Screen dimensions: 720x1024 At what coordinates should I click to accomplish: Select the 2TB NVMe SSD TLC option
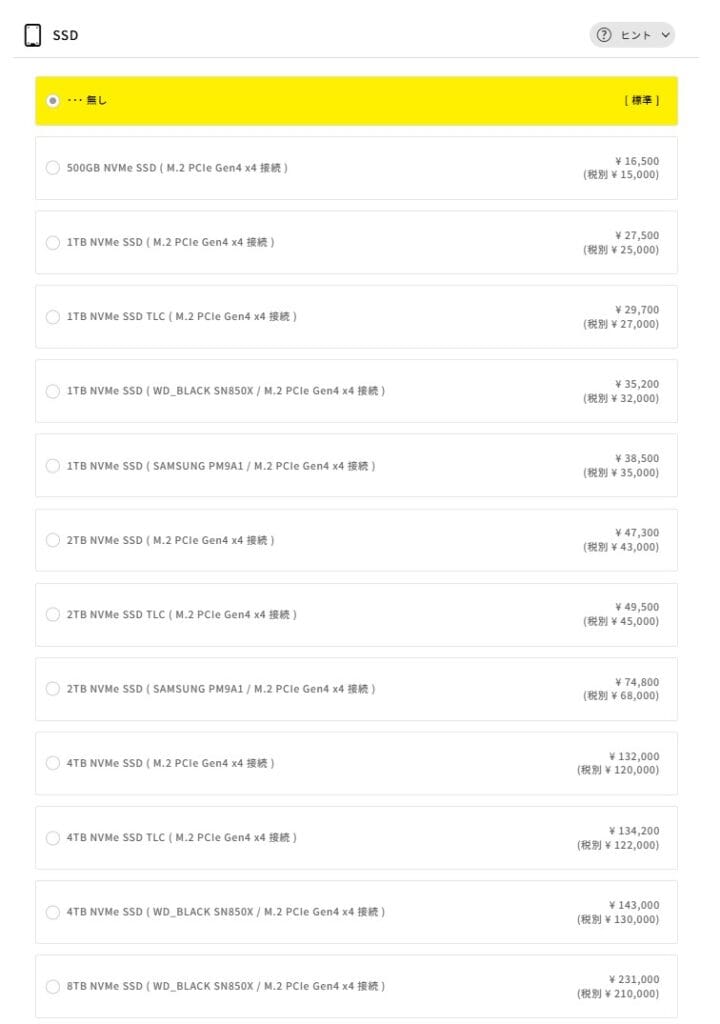[x=53, y=615]
